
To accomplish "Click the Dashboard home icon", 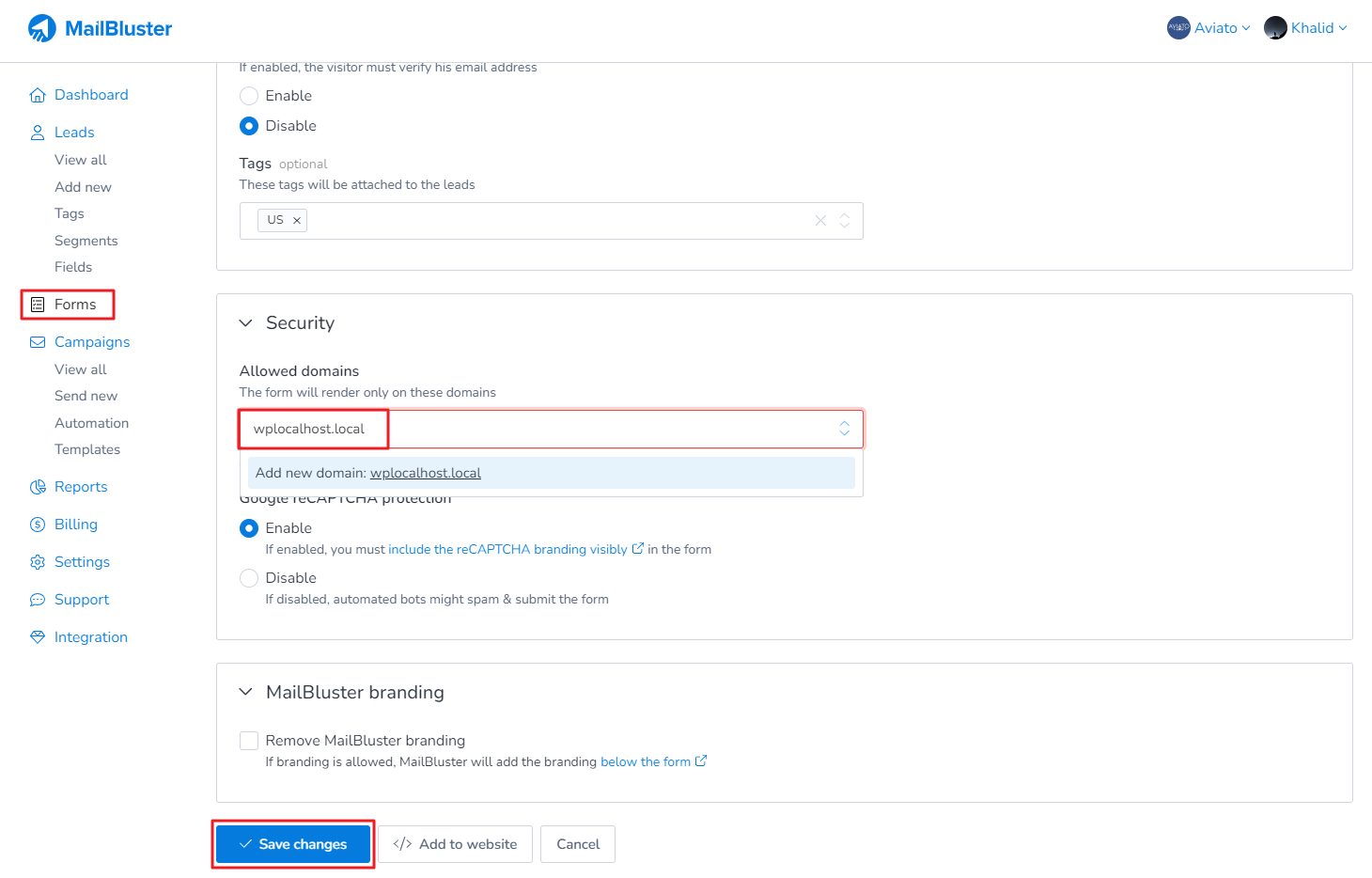I will tap(38, 95).
